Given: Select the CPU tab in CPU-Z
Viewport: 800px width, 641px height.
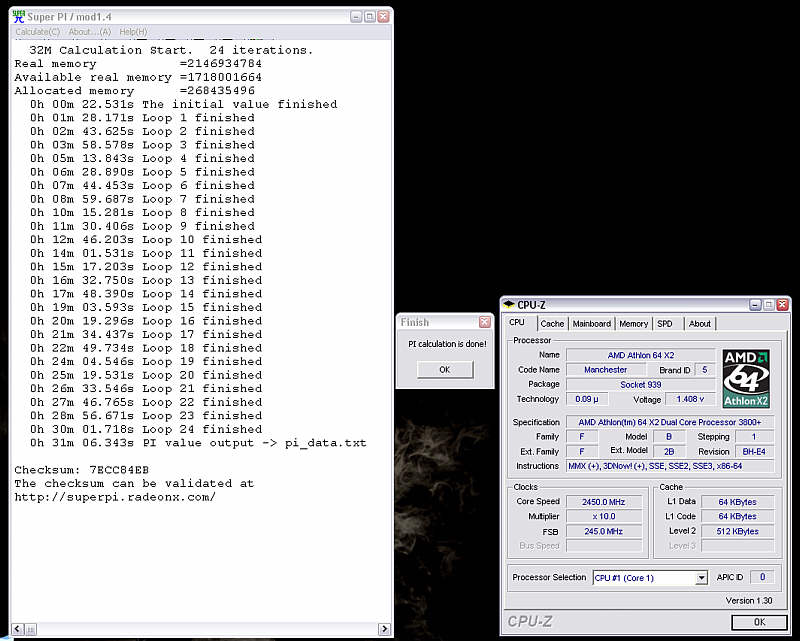Looking at the screenshot, I should coord(517,323).
